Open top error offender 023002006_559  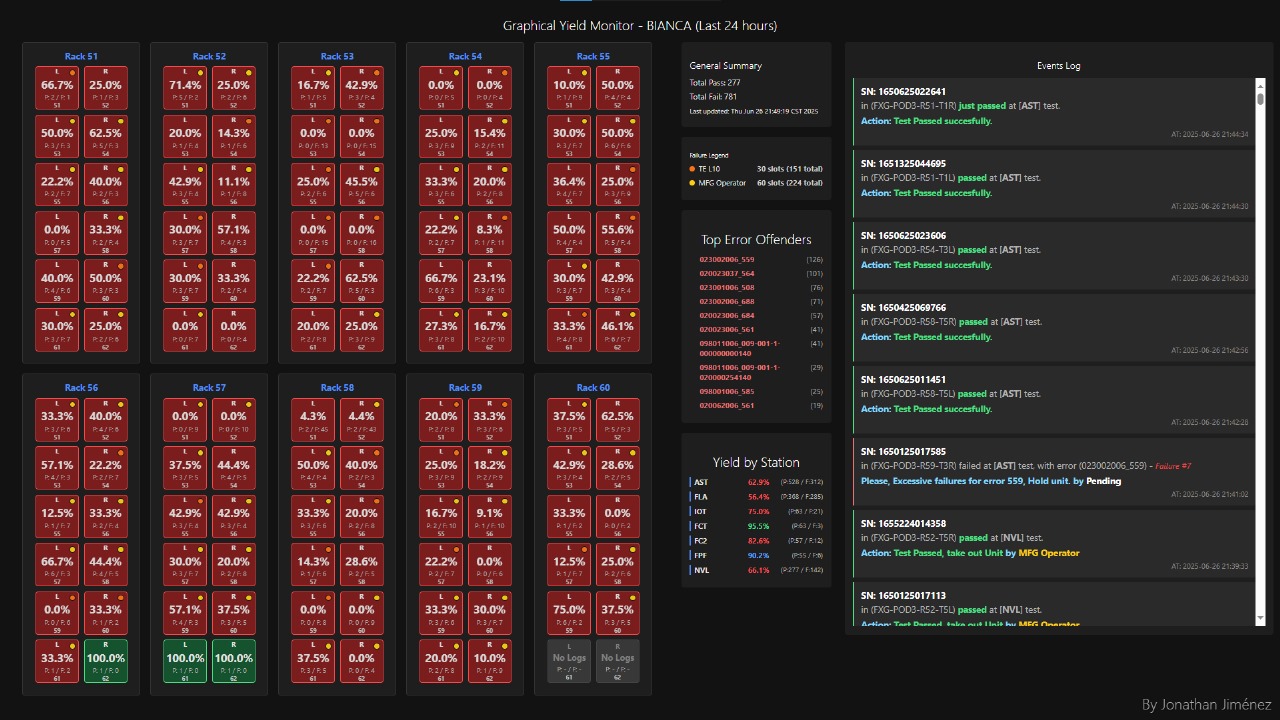[727, 260]
